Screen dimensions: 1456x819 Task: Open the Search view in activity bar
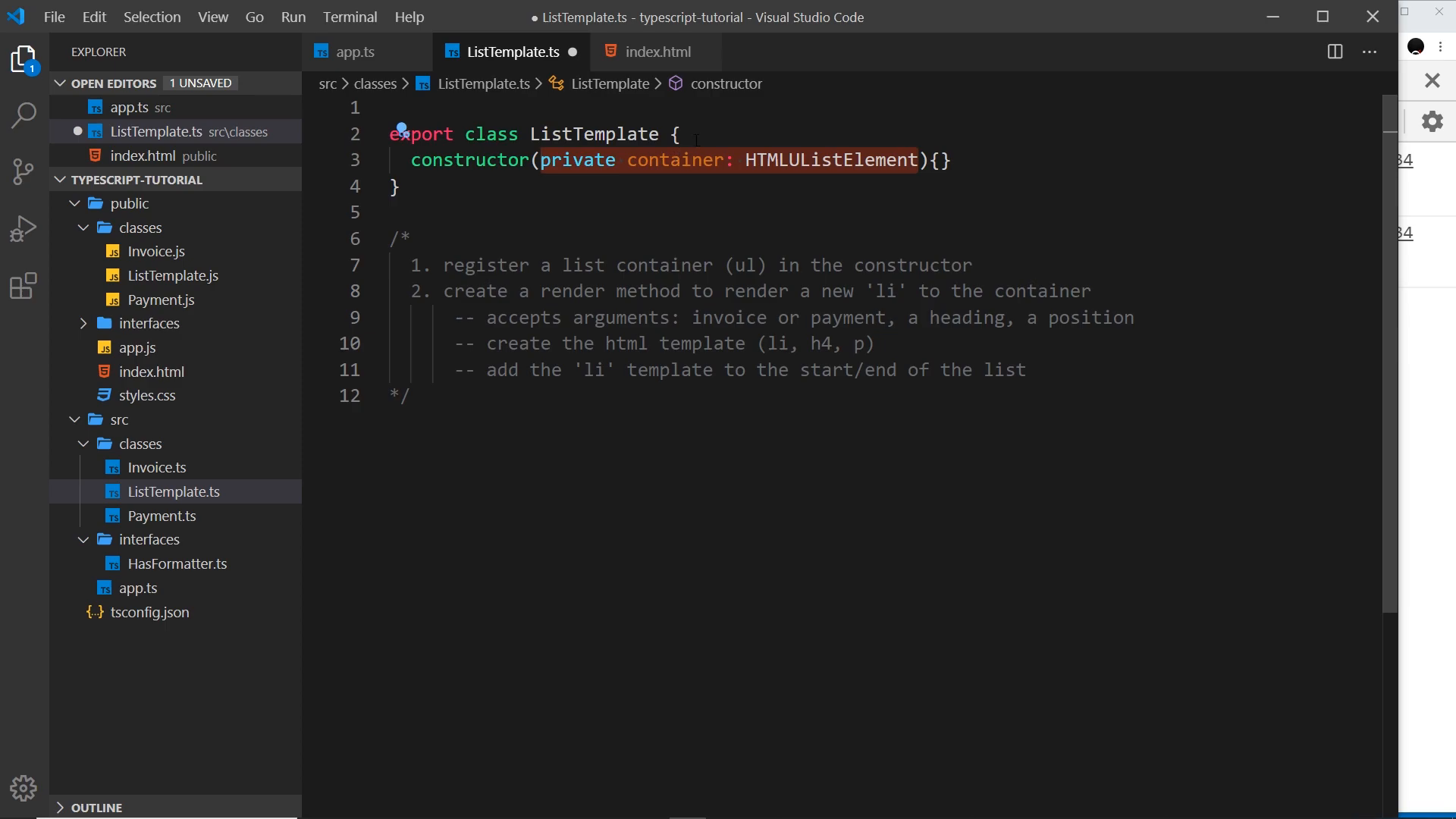[x=24, y=115]
